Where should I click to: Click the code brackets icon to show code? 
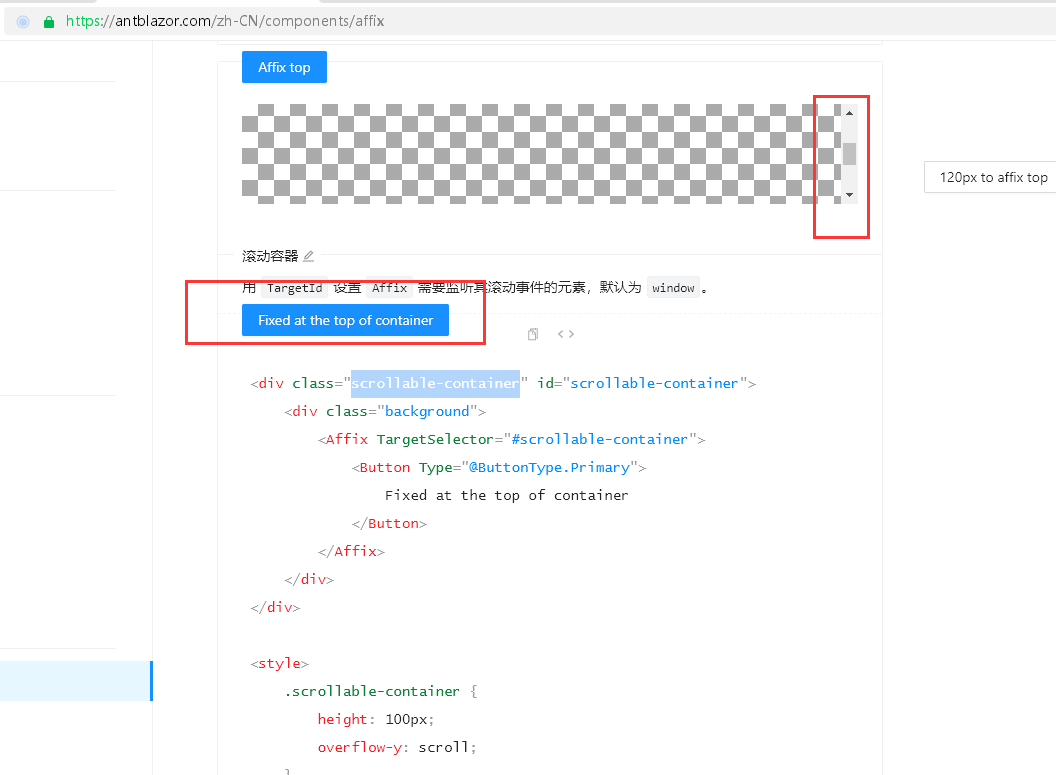(x=566, y=334)
